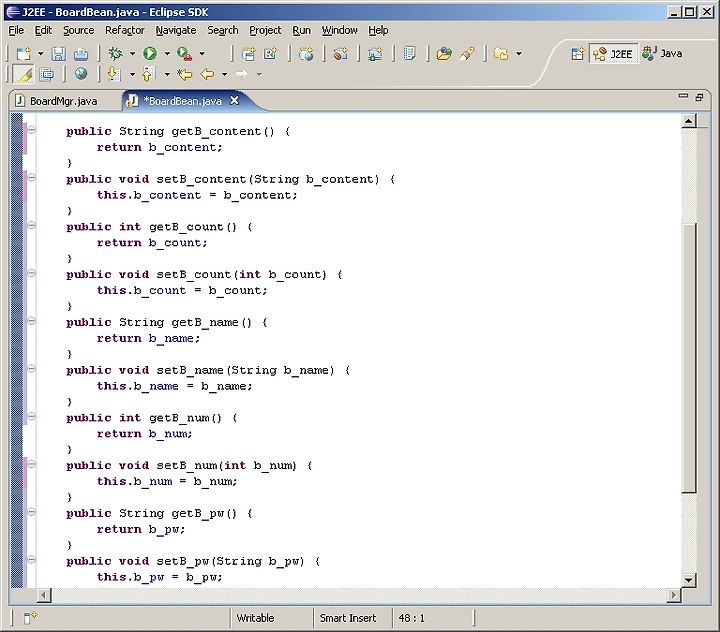Minimize the editor area
Image resolution: width=720 pixels, height=632 pixels.
tap(683, 96)
